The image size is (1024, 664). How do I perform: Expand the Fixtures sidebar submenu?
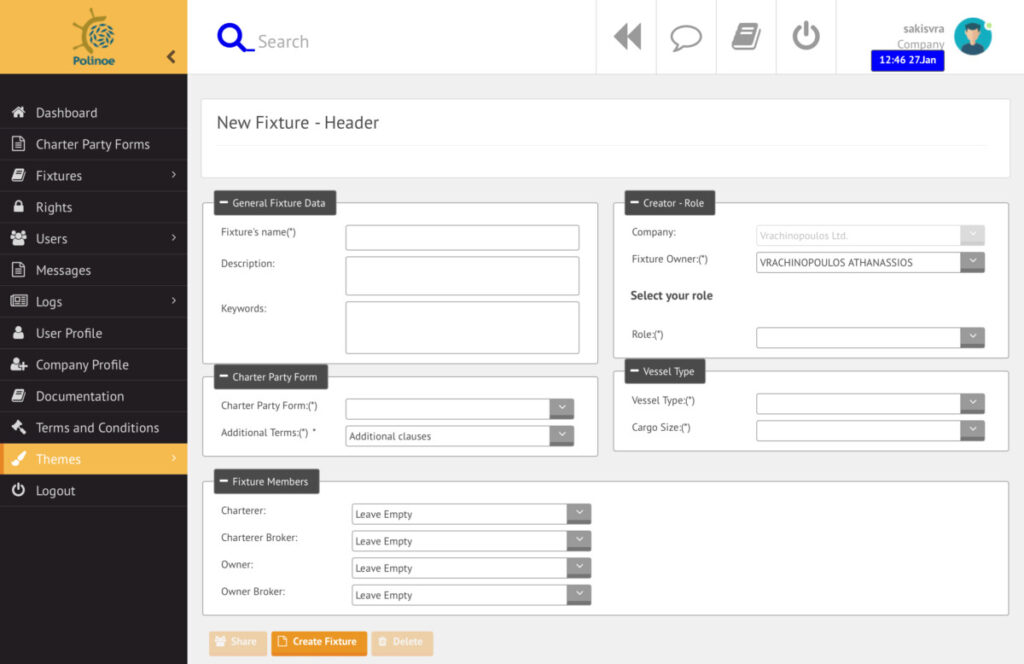(172, 175)
